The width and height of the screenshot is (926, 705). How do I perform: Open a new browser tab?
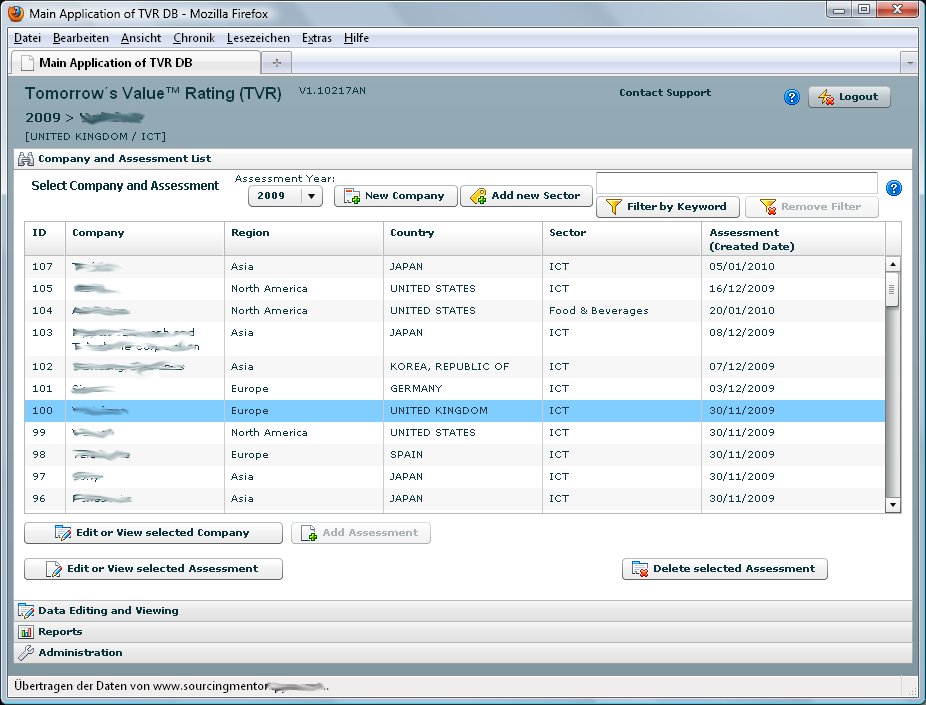click(x=276, y=62)
